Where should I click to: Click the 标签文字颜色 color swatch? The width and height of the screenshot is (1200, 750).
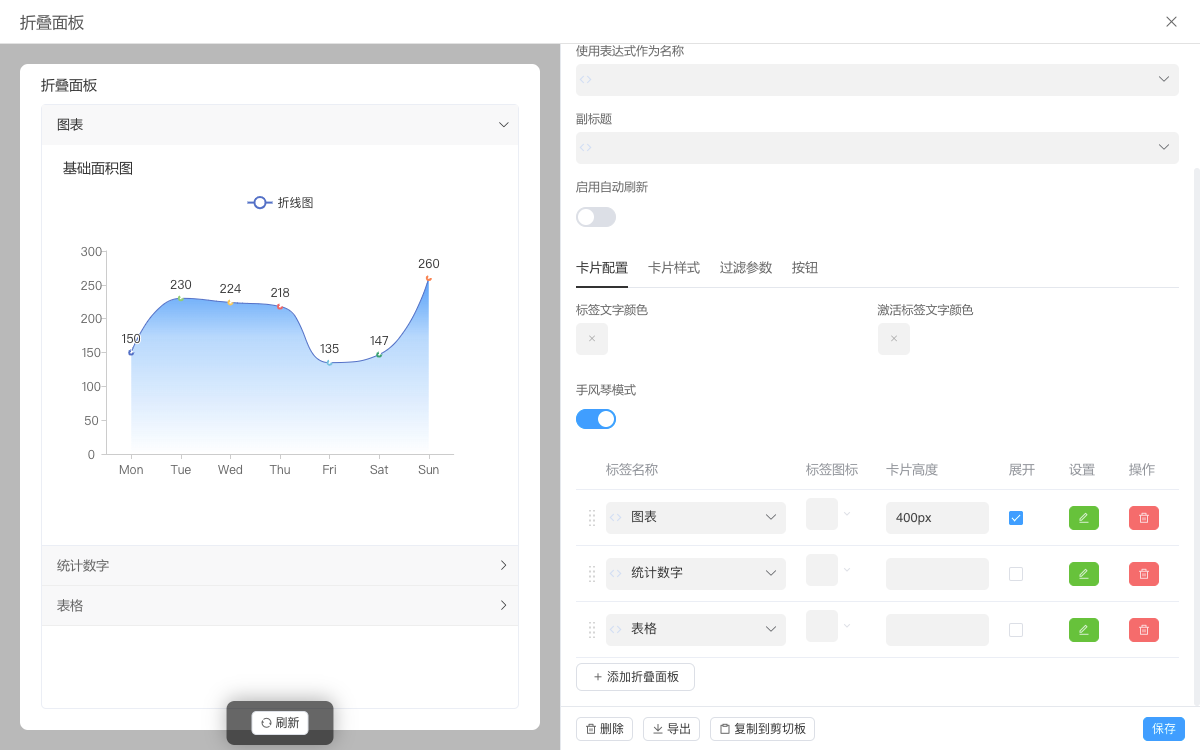[591, 339]
